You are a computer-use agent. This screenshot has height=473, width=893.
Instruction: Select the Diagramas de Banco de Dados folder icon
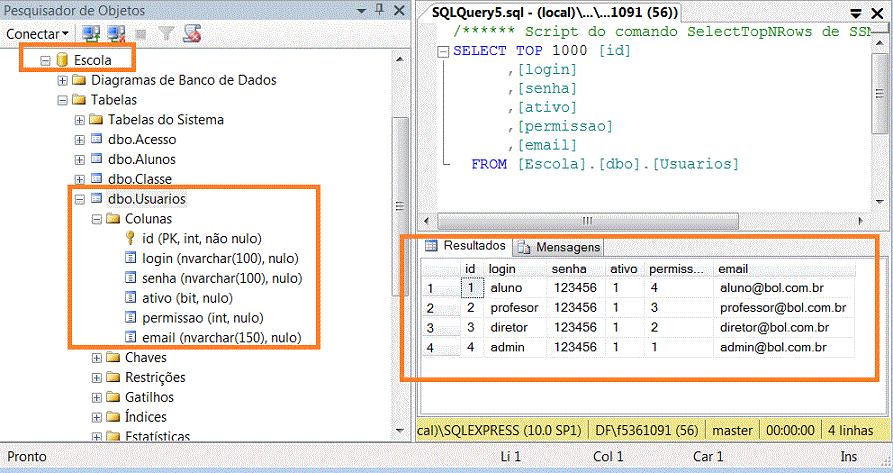pos(79,80)
